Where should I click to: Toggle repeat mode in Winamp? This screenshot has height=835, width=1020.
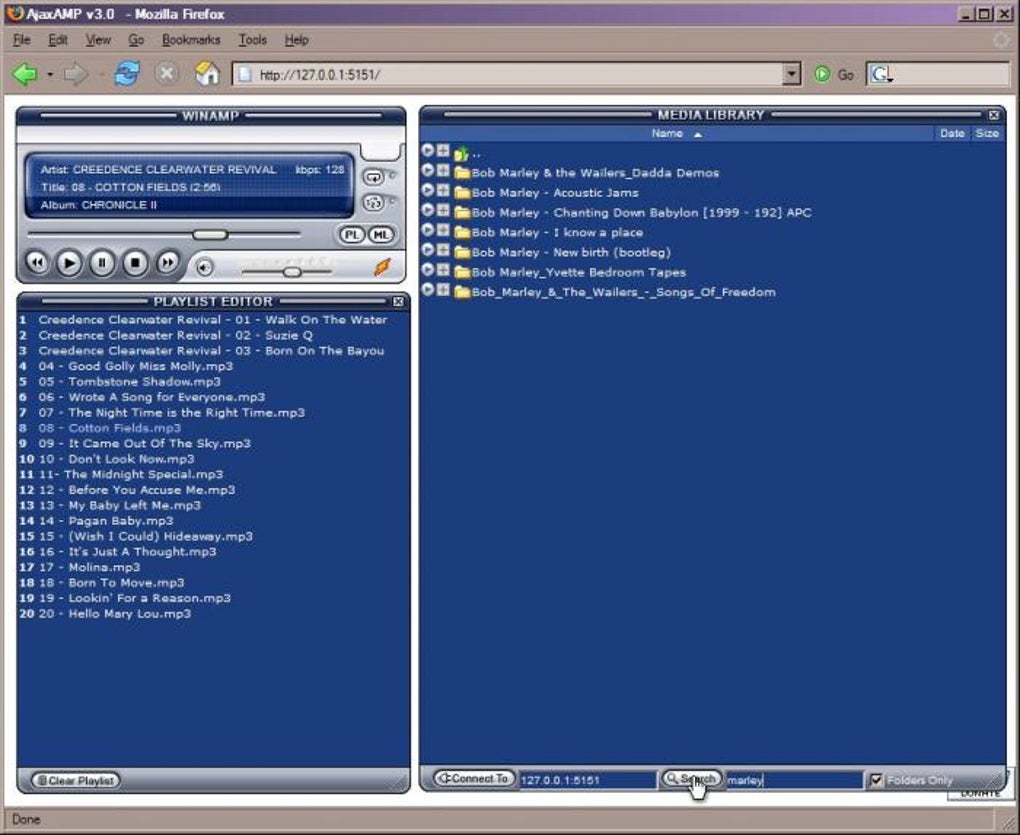click(x=373, y=177)
